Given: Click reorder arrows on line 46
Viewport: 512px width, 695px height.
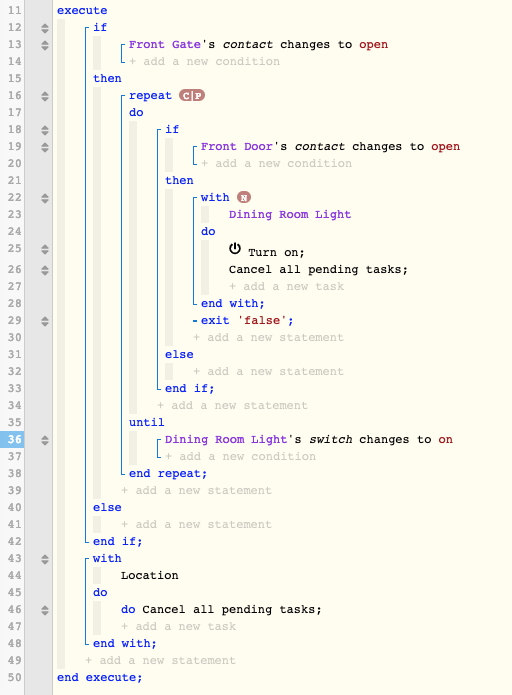Looking at the screenshot, I should [x=45, y=610].
